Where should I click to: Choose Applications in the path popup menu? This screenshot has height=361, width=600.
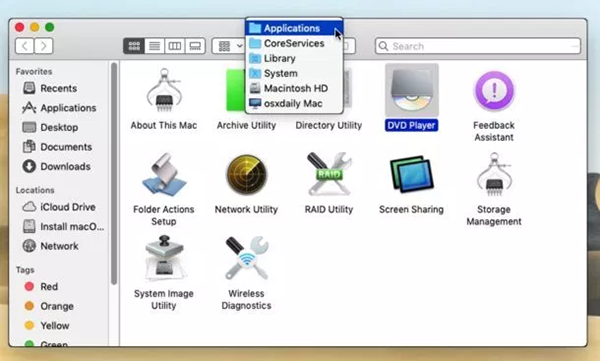click(x=294, y=28)
